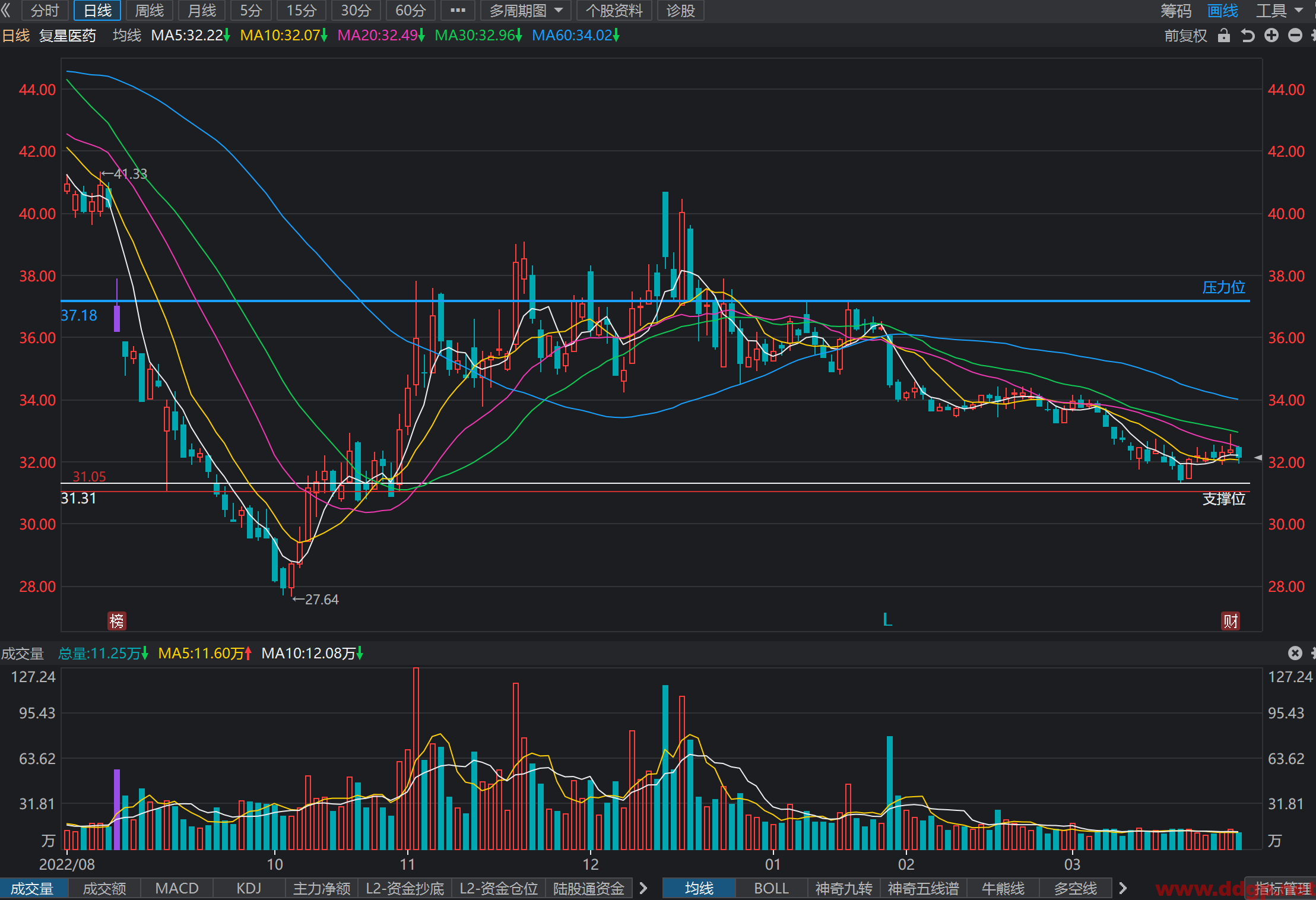Click the red 榜 marker icon
Image resolution: width=1316 pixels, height=900 pixels.
116,621
